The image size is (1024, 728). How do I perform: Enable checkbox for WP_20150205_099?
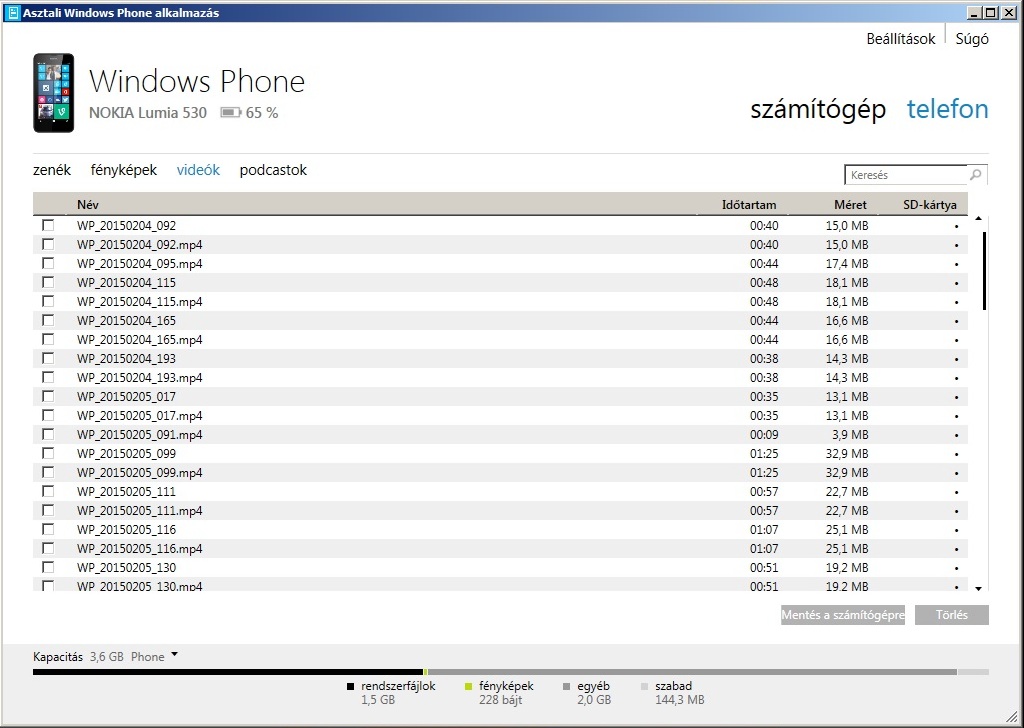[x=48, y=452]
